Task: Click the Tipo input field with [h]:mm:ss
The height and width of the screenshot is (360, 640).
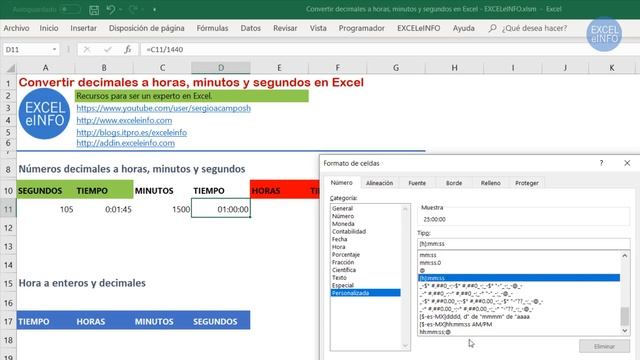Action: pos(524,244)
